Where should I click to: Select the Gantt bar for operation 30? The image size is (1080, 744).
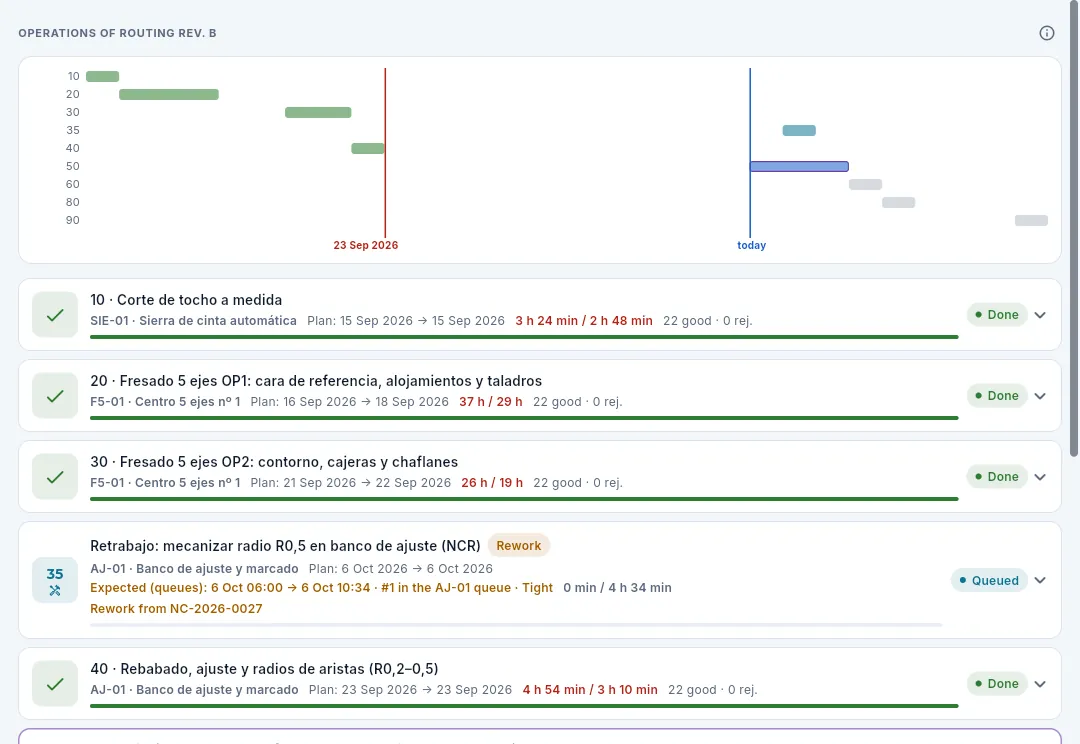pos(318,112)
